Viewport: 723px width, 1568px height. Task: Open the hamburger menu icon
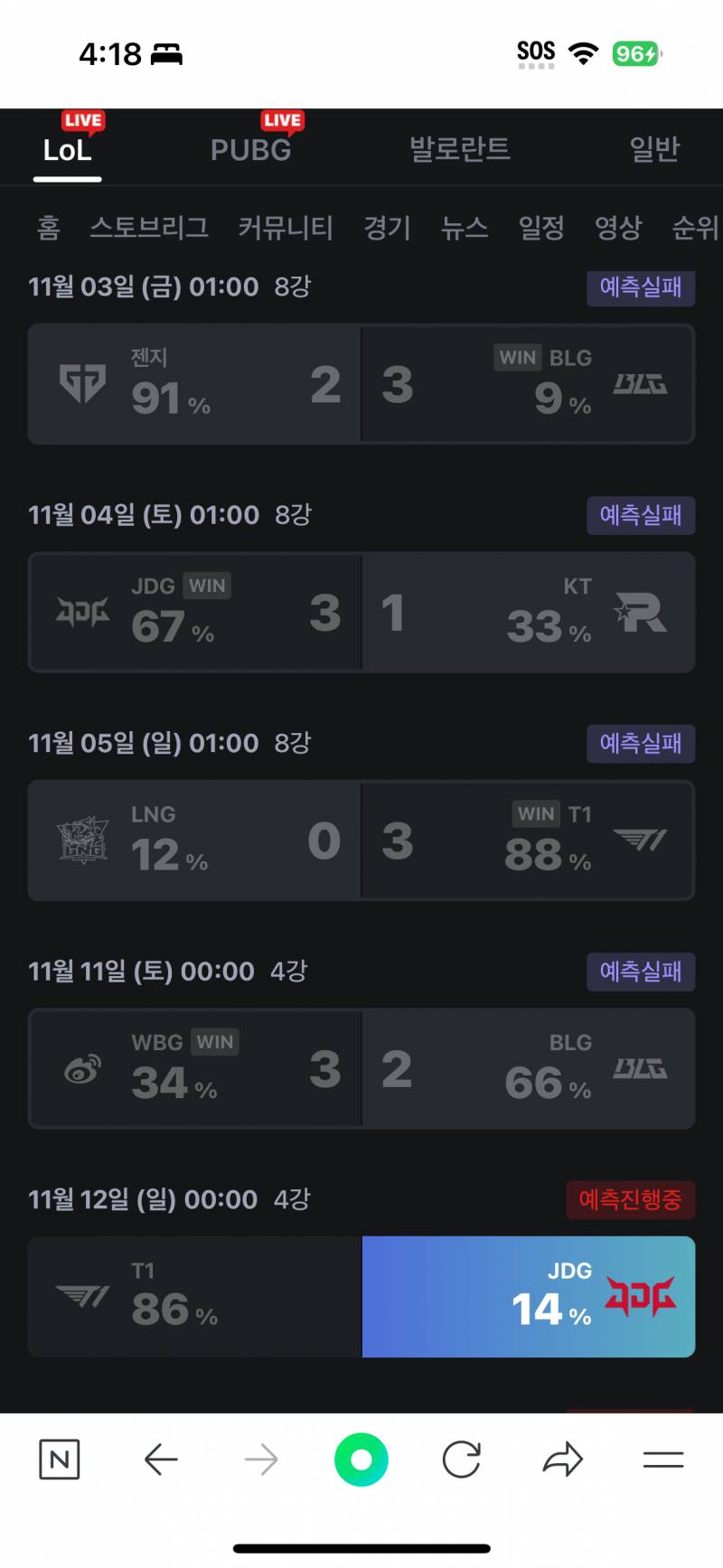(x=662, y=1459)
